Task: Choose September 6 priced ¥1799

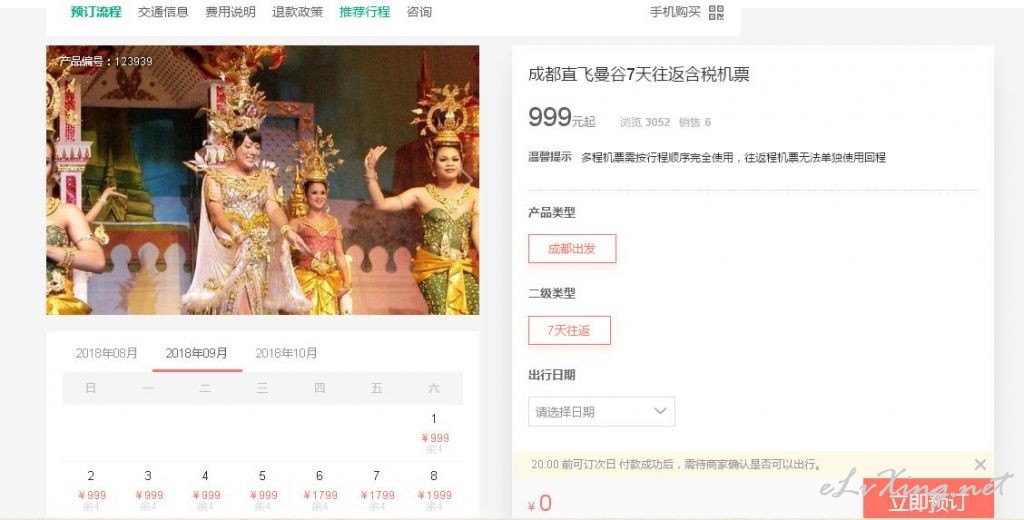Action: point(319,490)
